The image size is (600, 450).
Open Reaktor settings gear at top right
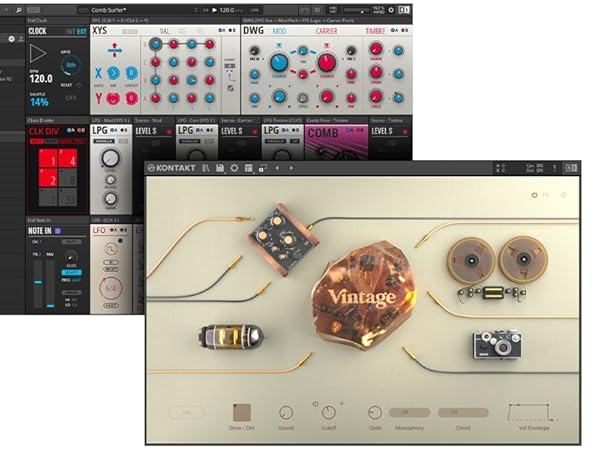click(391, 10)
